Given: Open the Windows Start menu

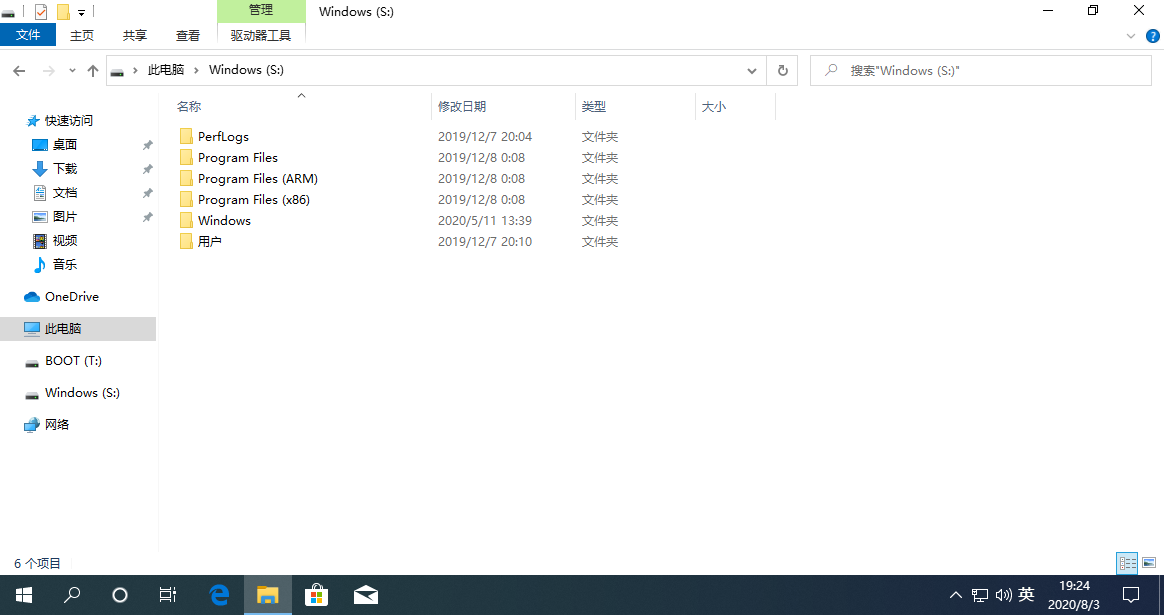Looking at the screenshot, I should click(x=24, y=594).
